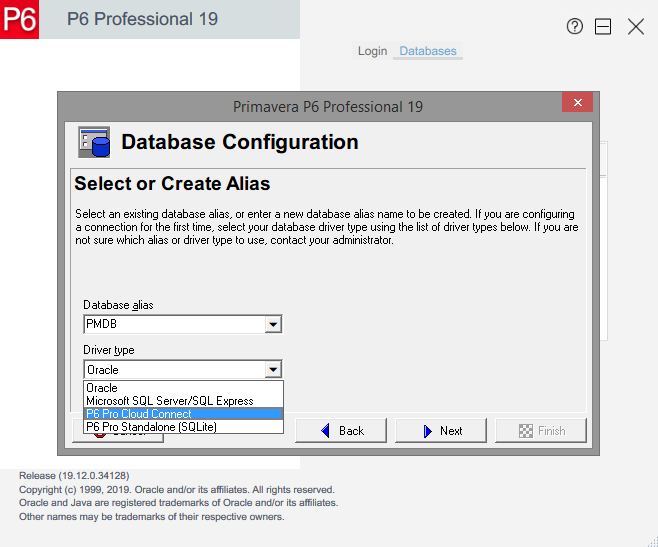The height and width of the screenshot is (547, 658).
Task: Click the Database alias label
Action: pyautogui.click(x=118, y=305)
